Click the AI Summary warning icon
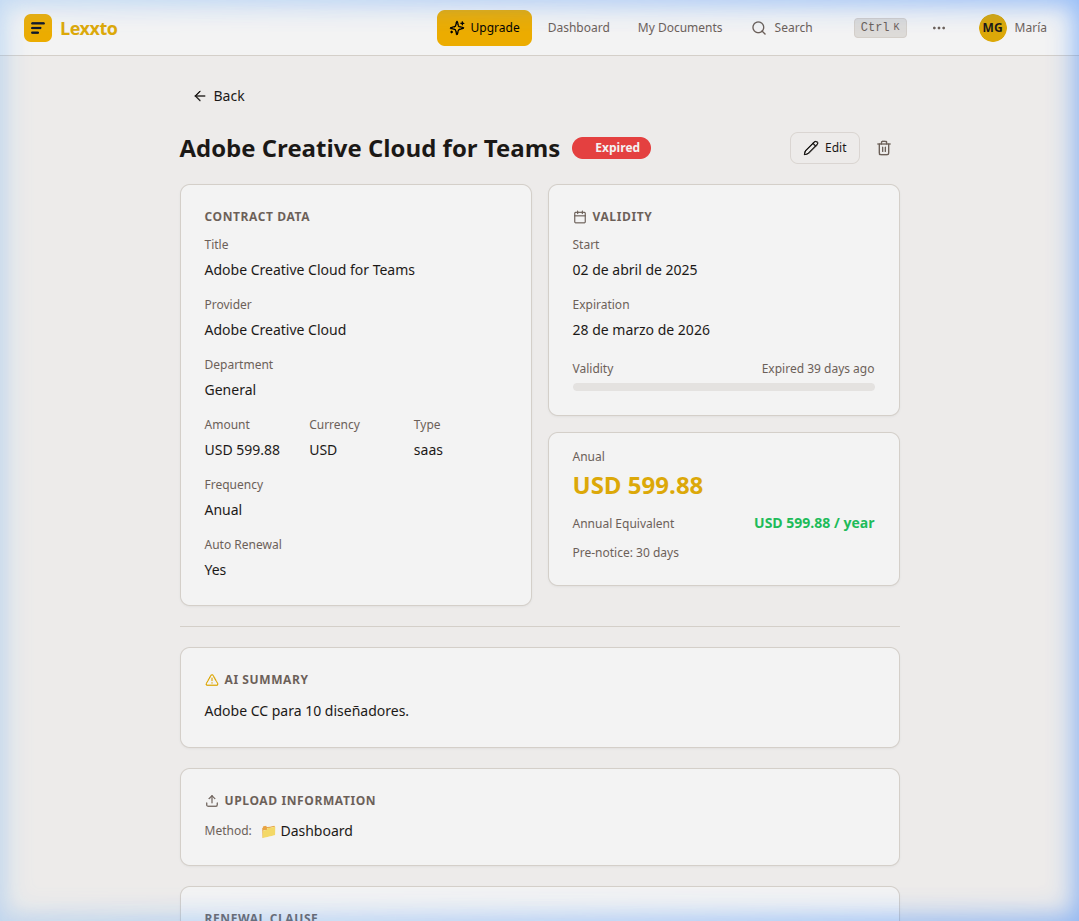Viewport: 1079px width, 921px height. click(x=212, y=680)
